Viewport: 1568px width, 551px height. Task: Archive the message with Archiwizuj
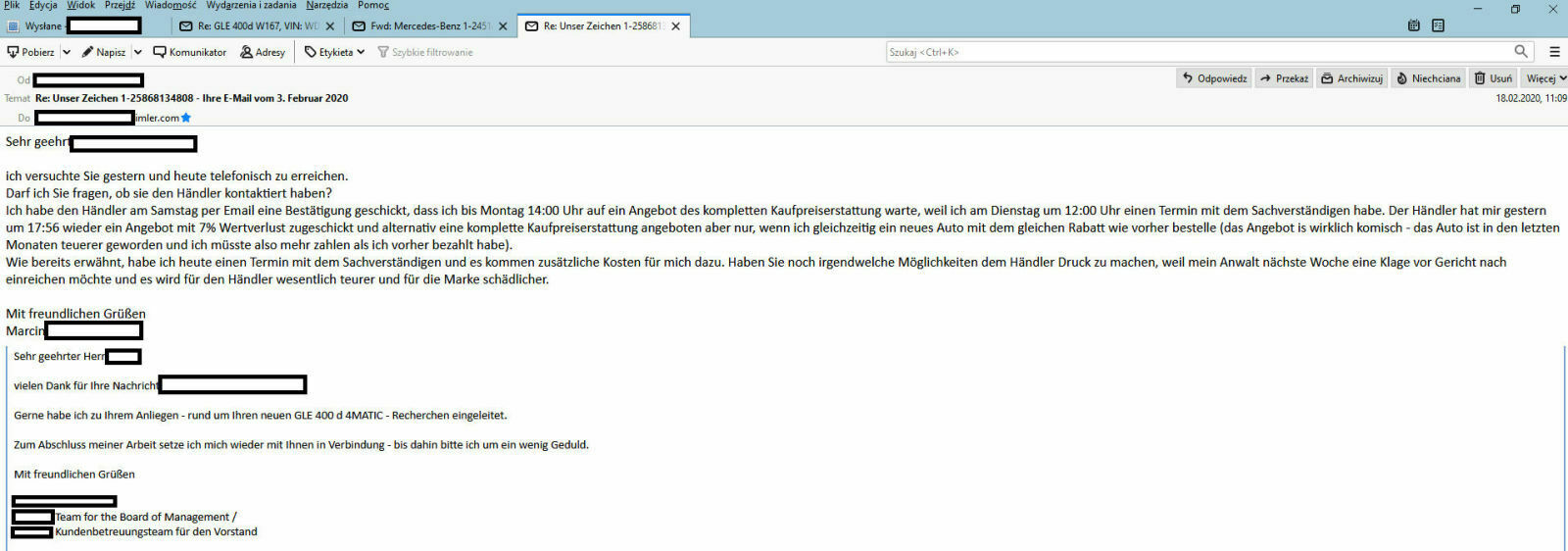1351,78
